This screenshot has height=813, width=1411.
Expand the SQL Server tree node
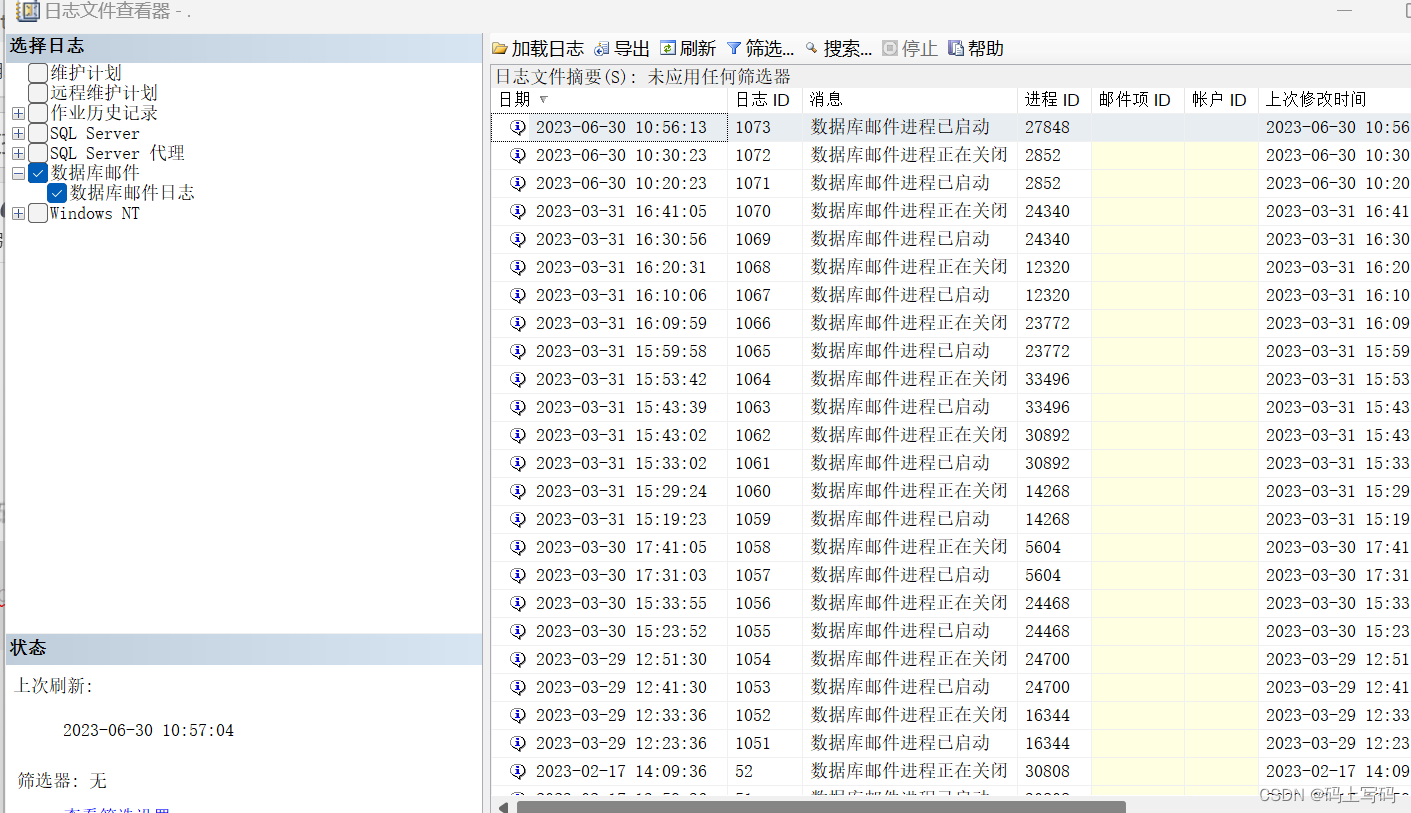(x=18, y=134)
